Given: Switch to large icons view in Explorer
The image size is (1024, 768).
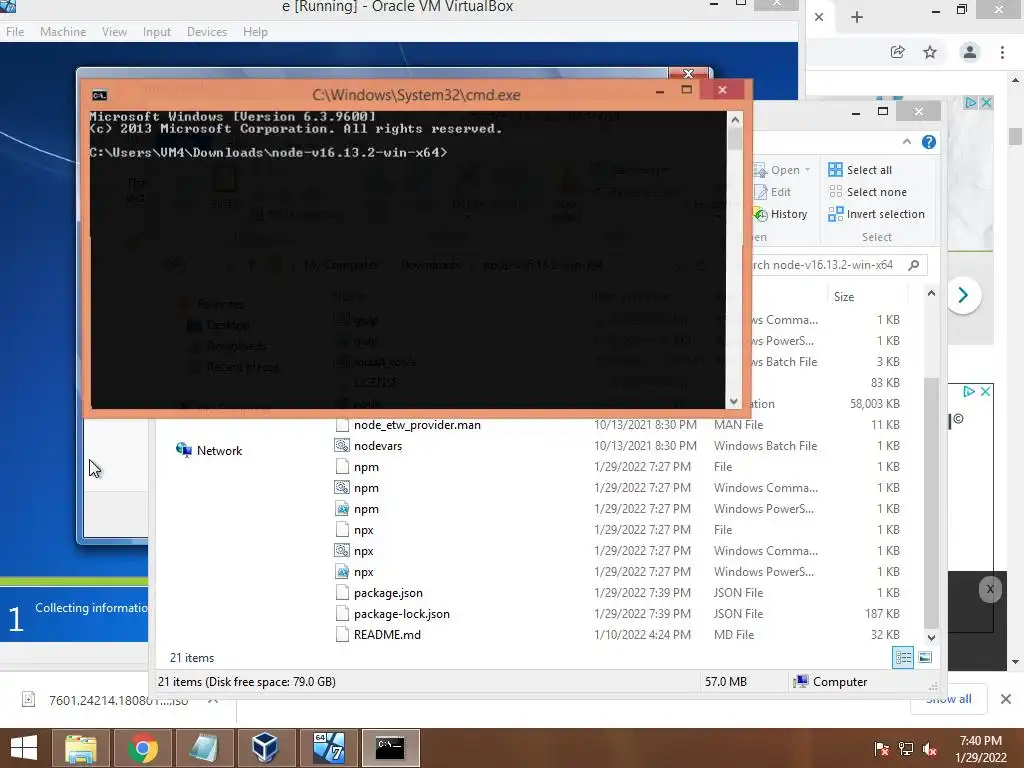Looking at the screenshot, I should pos(925,658).
